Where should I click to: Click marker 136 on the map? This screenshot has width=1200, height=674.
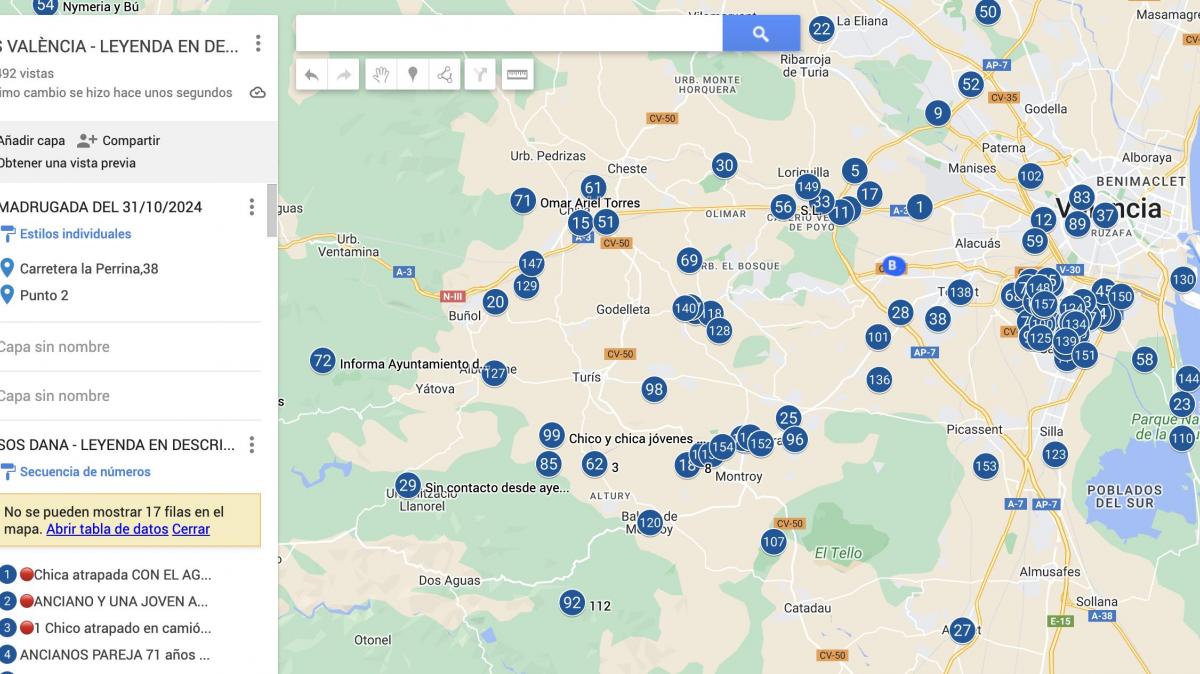pos(879,379)
